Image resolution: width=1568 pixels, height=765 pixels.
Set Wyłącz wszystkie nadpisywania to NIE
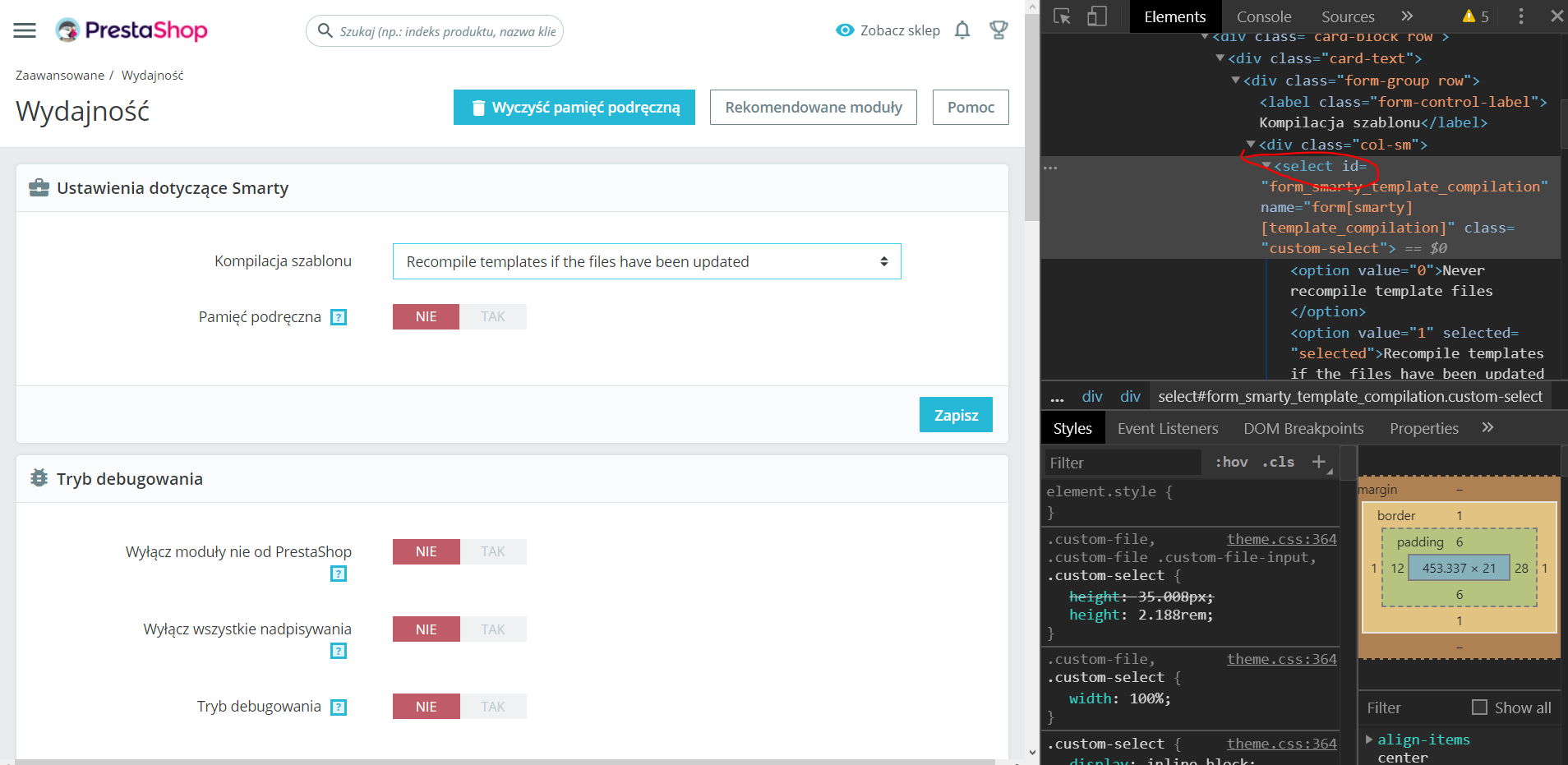tap(426, 629)
